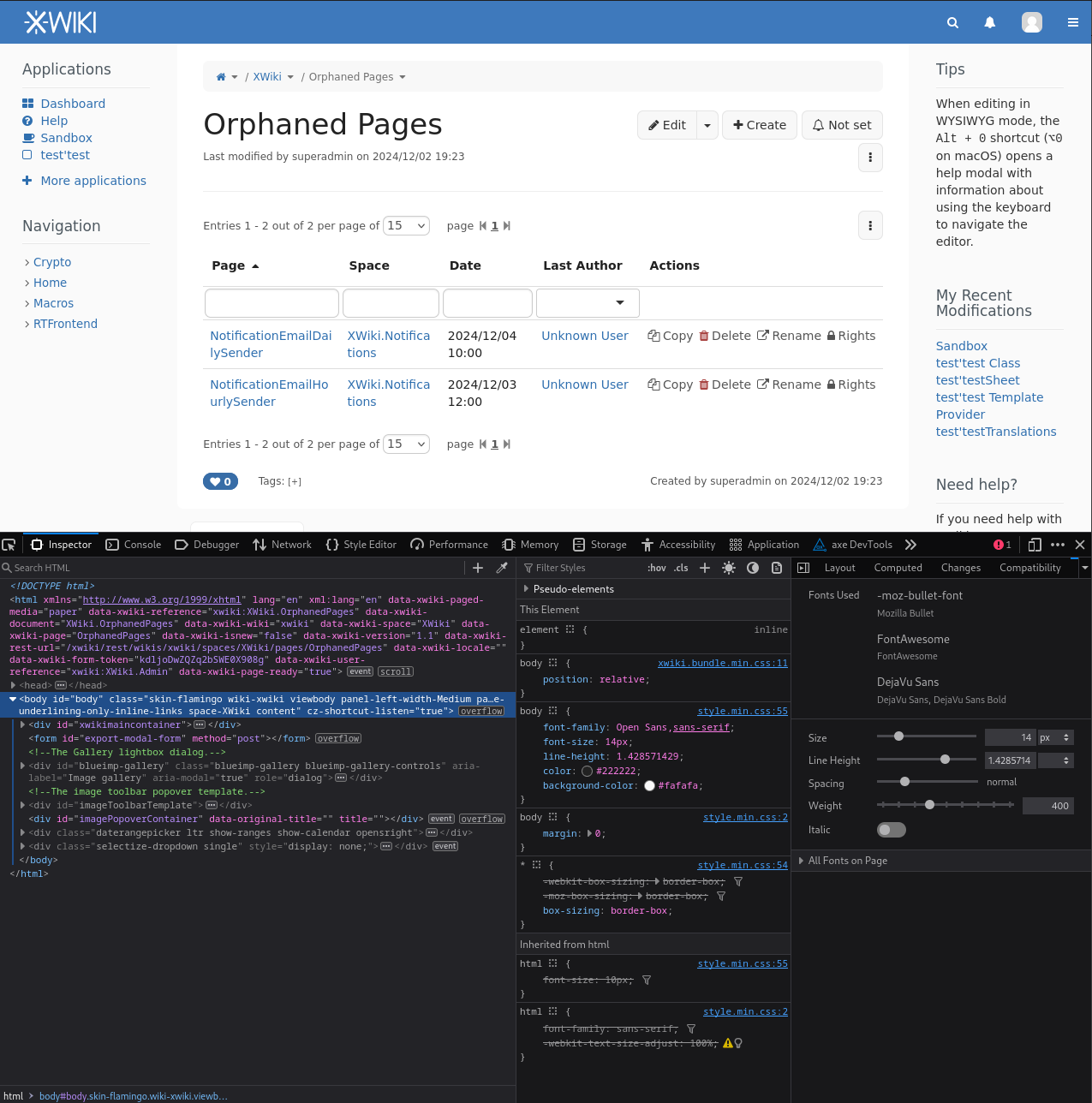Image resolution: width=1092 pixels, height=1103 pixels.
Task: Click the #fafafa background color swatch
Action: (x=650, y=785)
